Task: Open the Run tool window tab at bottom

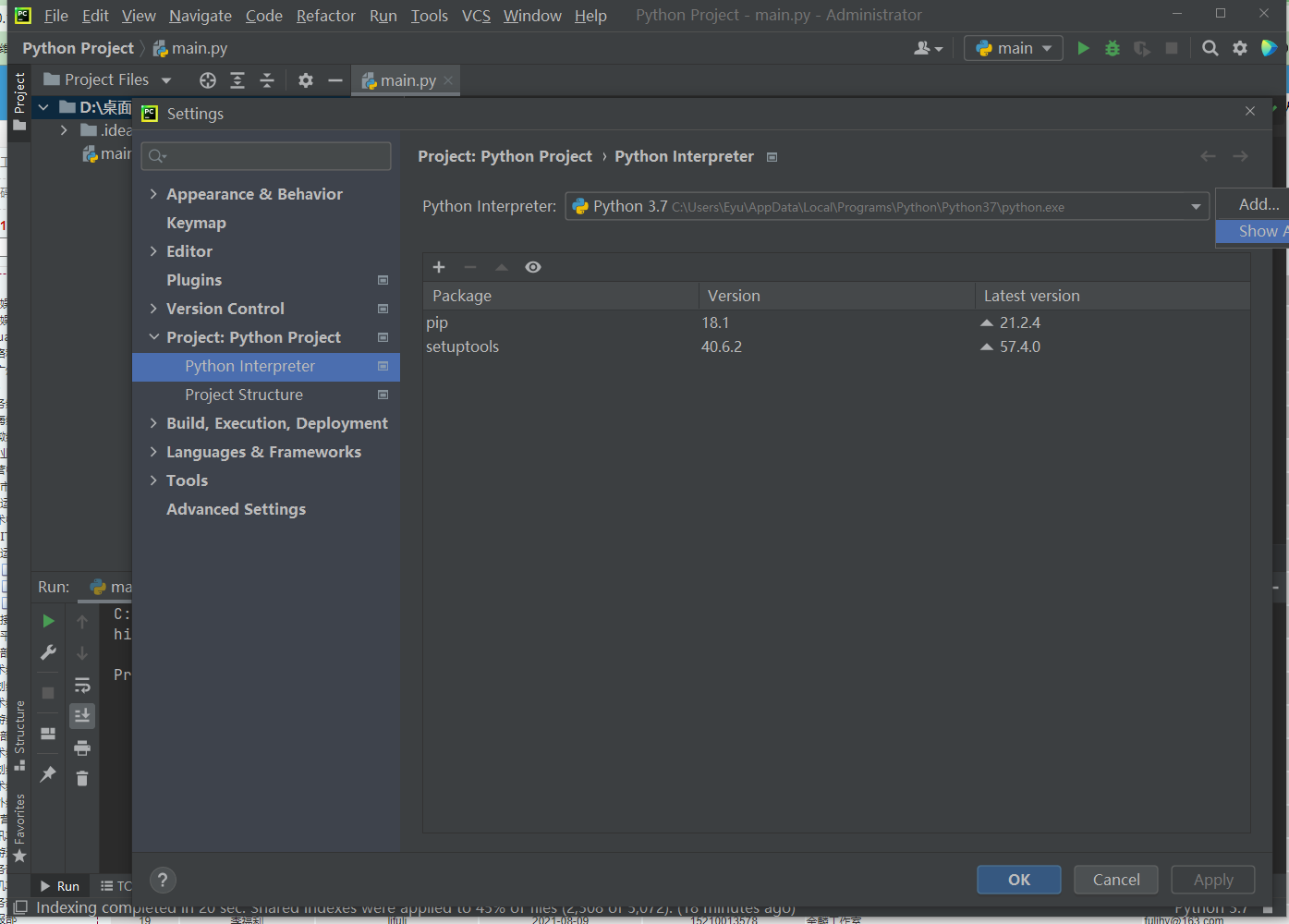Action: pos(60,886)
